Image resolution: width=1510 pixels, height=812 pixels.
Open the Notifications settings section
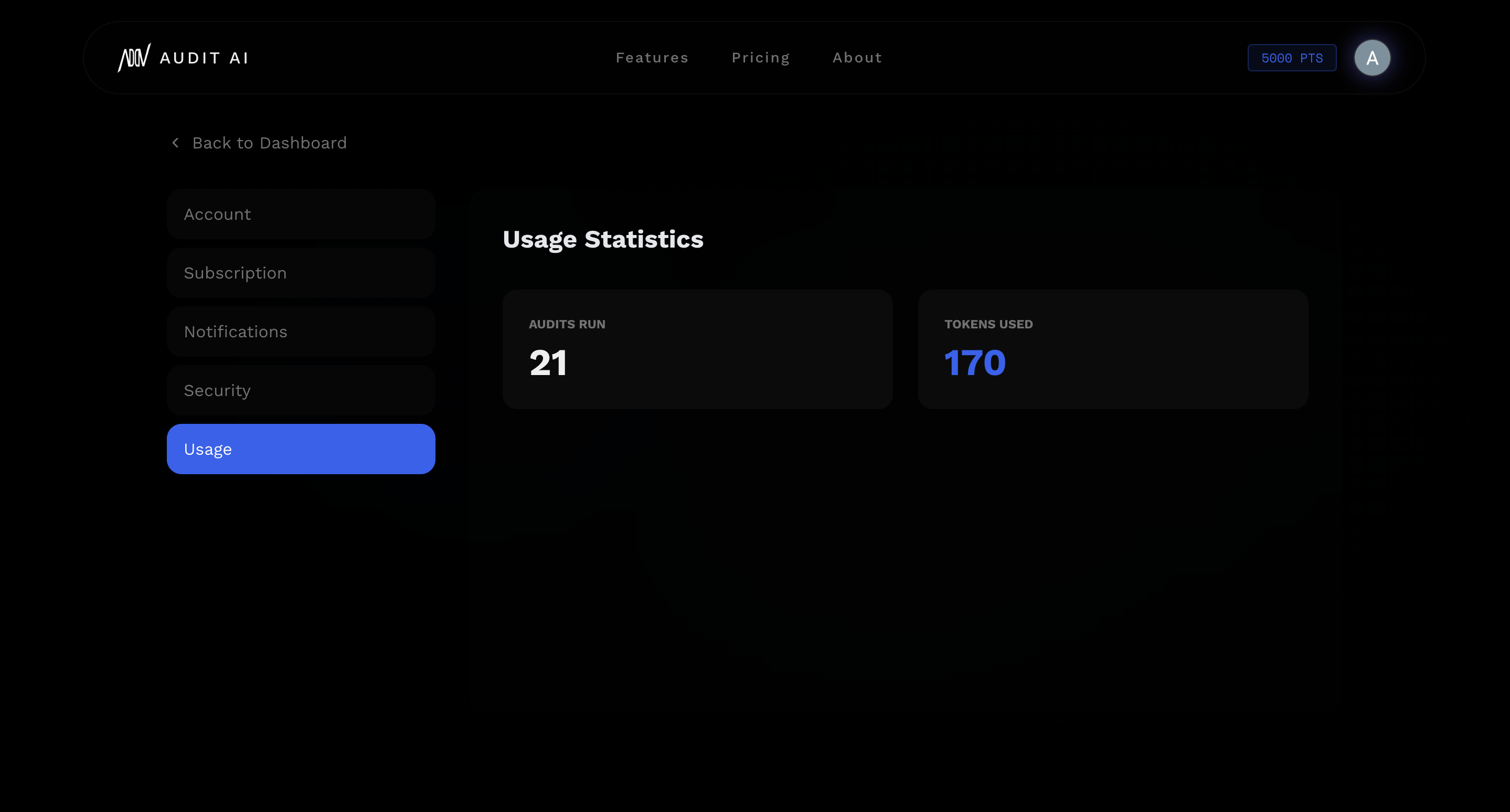(x=301, y=331)
